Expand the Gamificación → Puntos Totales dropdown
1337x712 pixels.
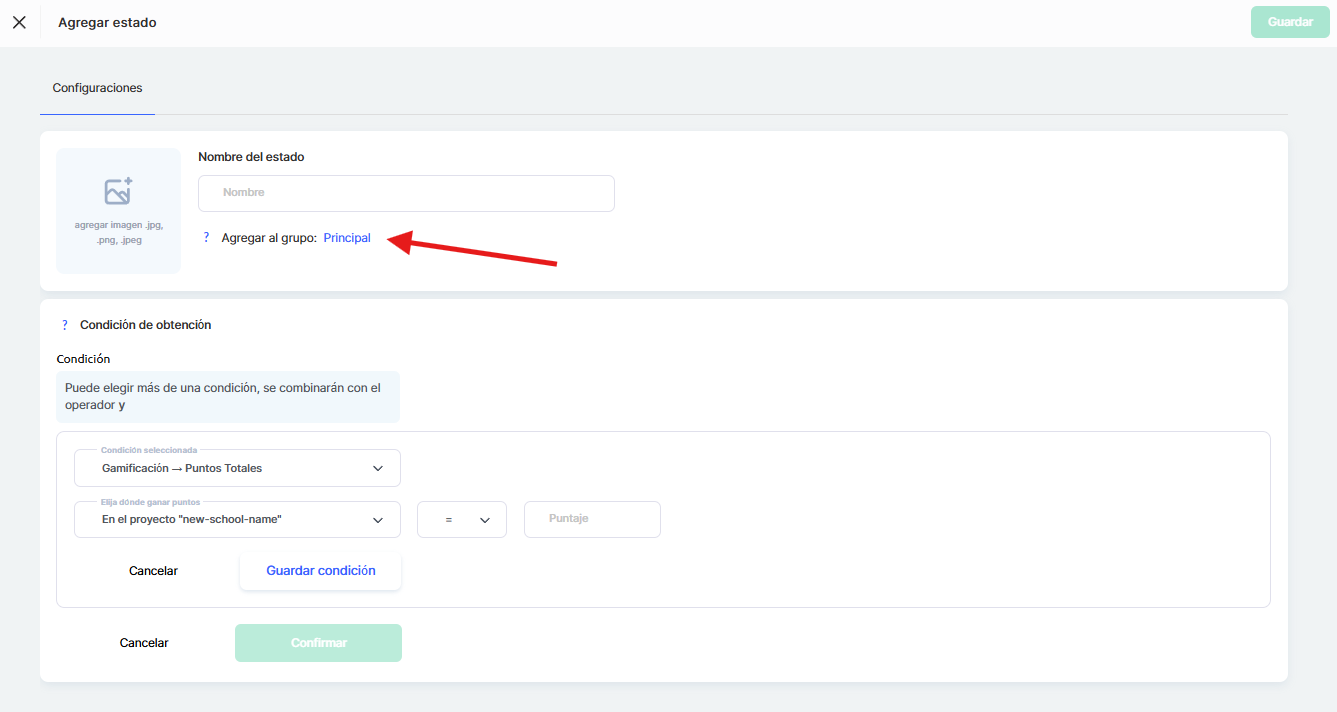237,468
